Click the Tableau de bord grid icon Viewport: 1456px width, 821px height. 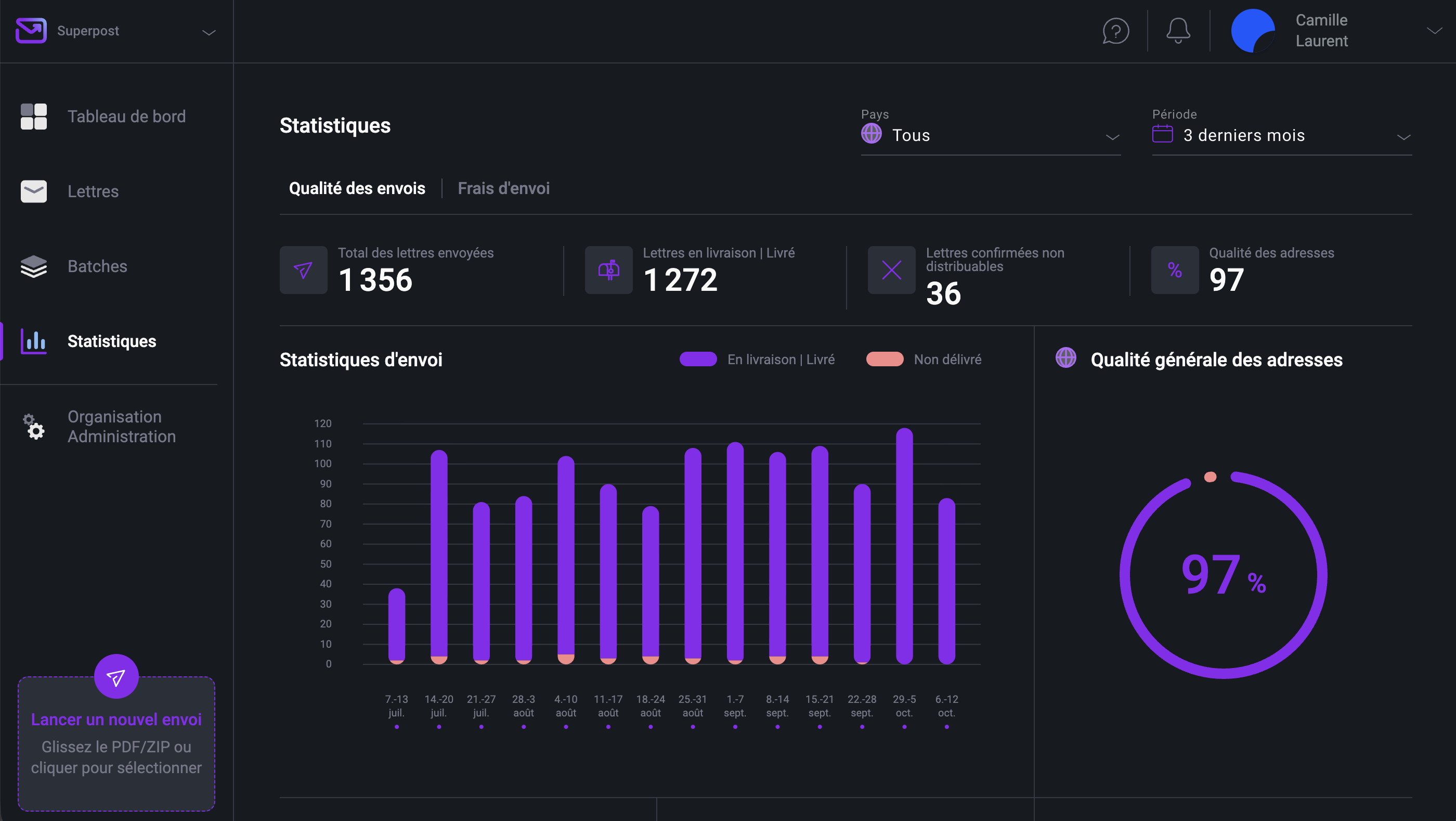34,117
